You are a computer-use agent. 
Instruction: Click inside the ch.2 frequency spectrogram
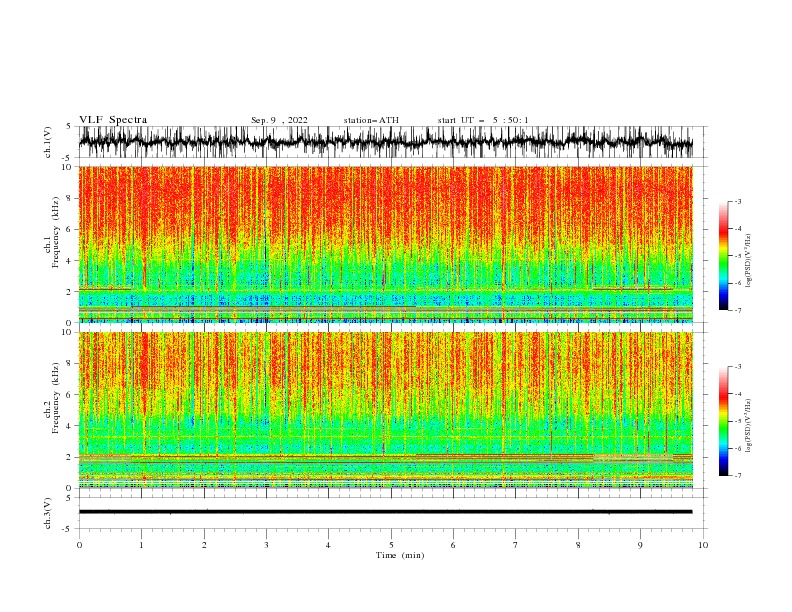point(386,410)
